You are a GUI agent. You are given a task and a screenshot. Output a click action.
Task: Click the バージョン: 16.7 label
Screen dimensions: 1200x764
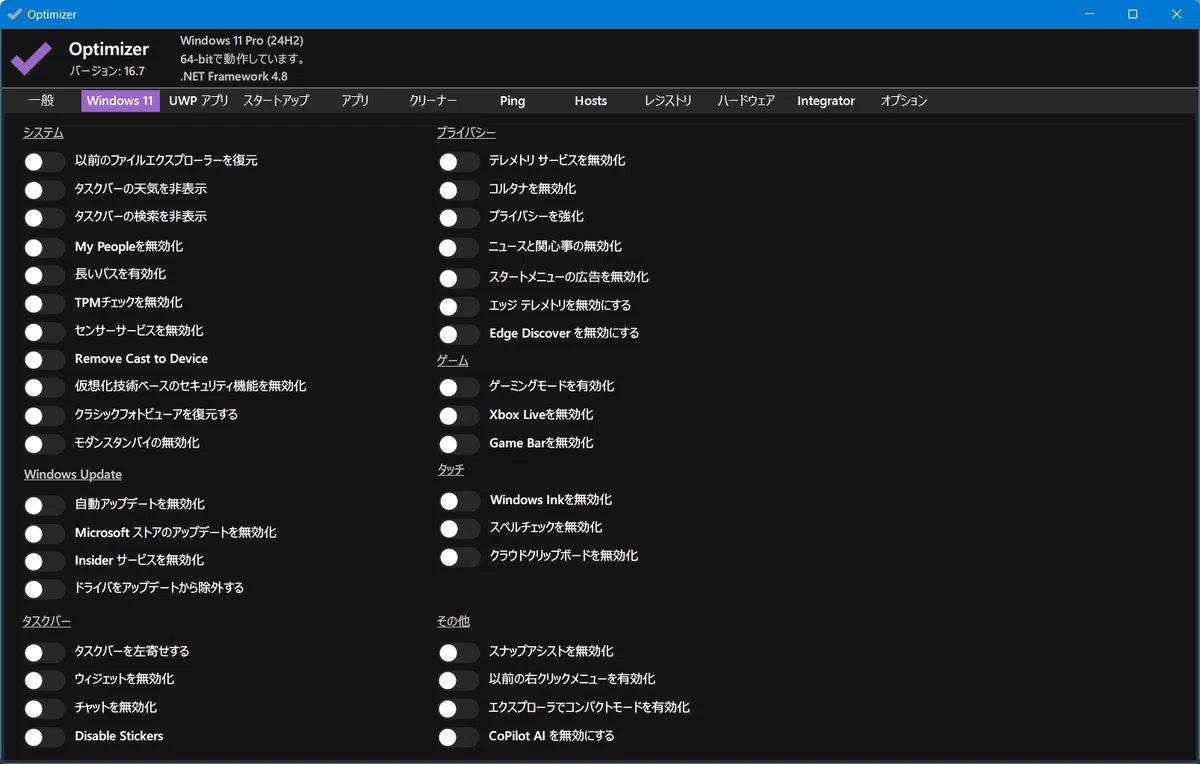tap(107, 71)
